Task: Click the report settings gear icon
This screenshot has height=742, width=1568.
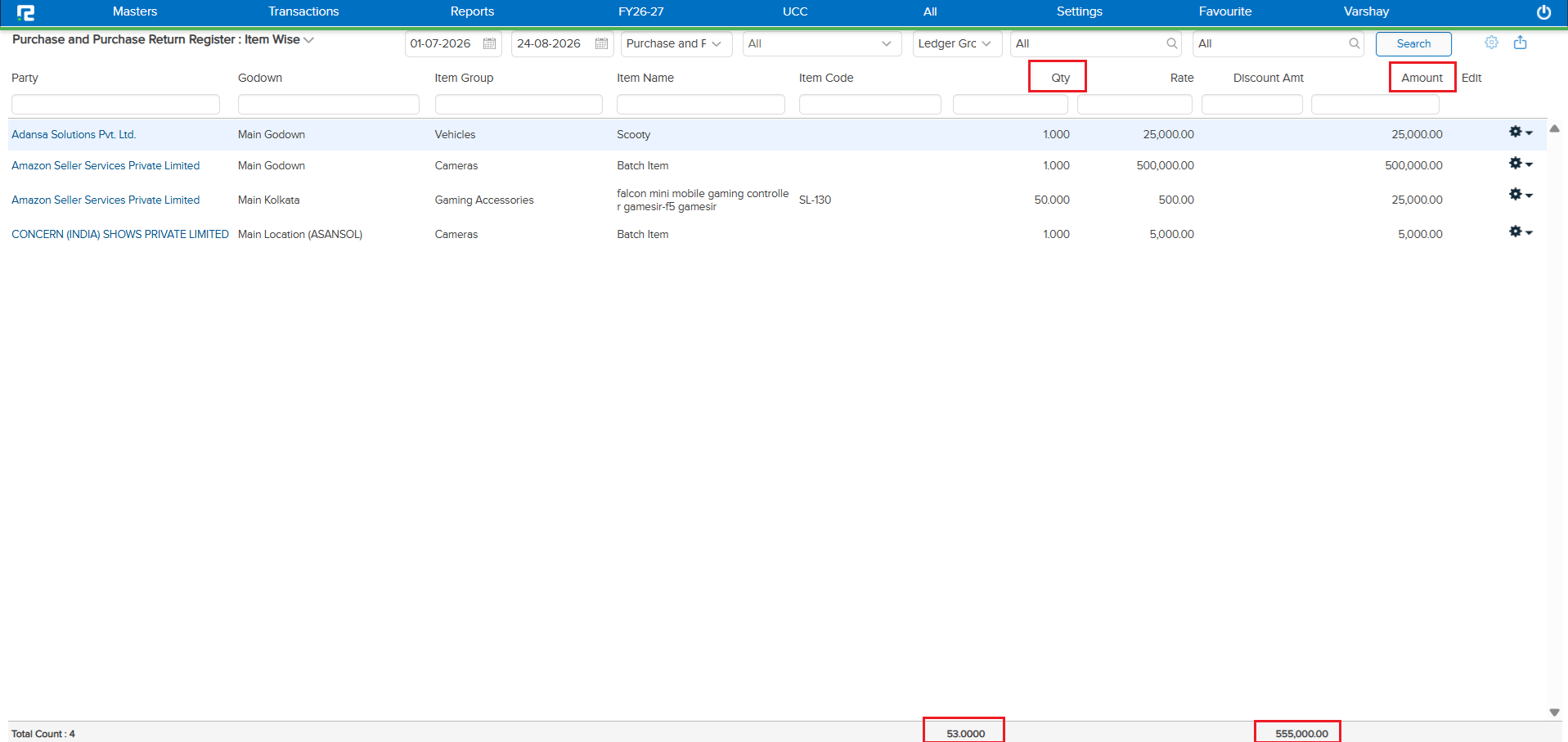Action: [x=1491, y=43]
